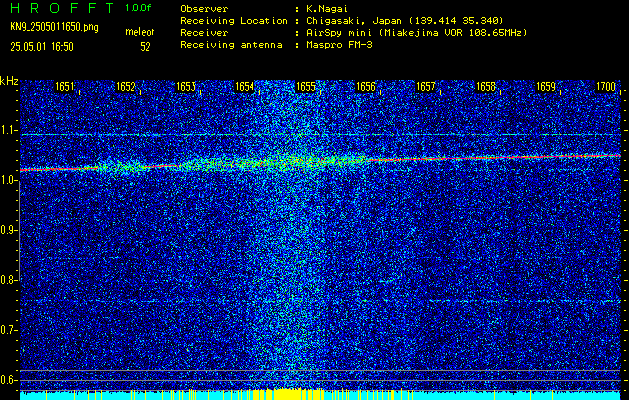
Task: Click the 1.1 kHz axis label
Action: (8, 130)
